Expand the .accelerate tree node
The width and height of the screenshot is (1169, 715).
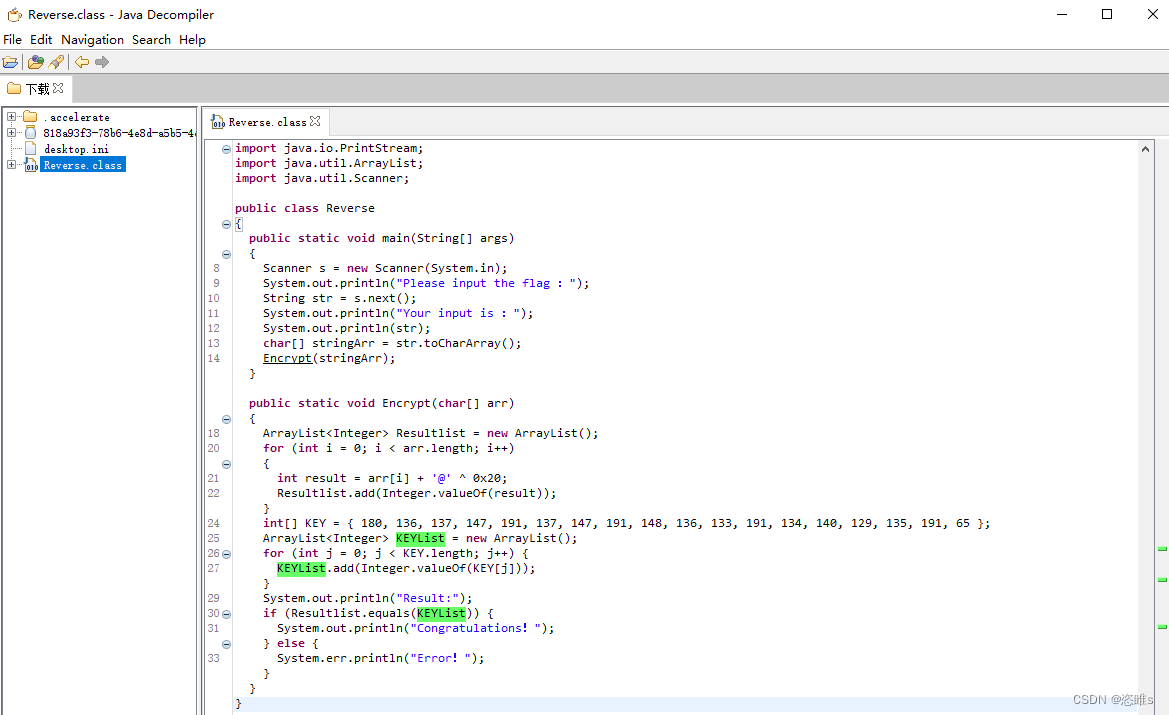[x=10, y=117]
